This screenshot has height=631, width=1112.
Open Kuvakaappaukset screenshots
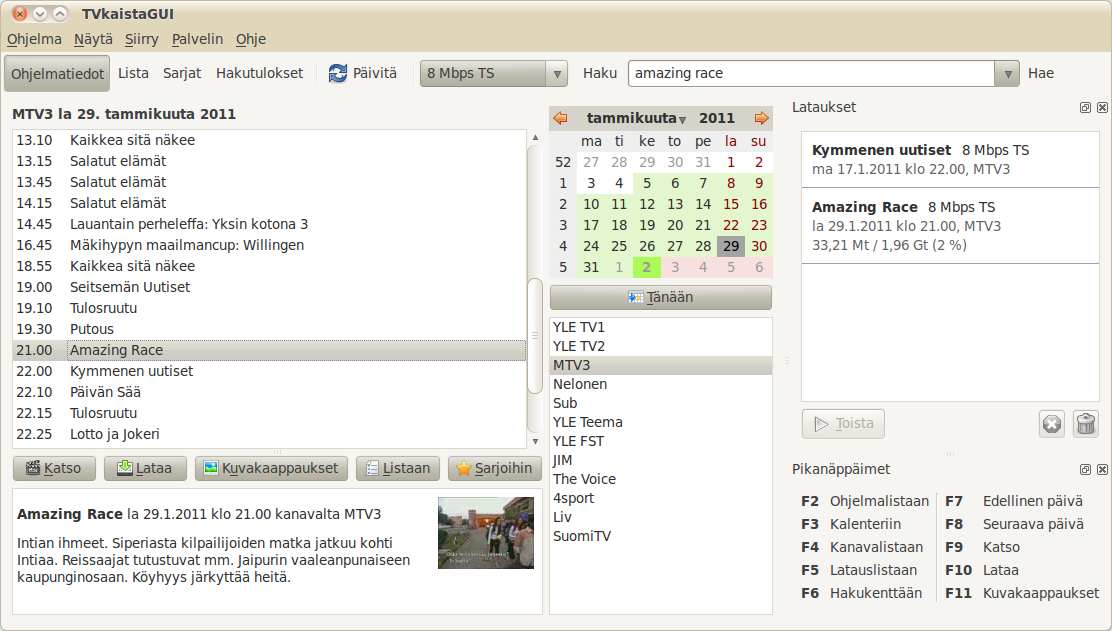[x=272, y=468]
